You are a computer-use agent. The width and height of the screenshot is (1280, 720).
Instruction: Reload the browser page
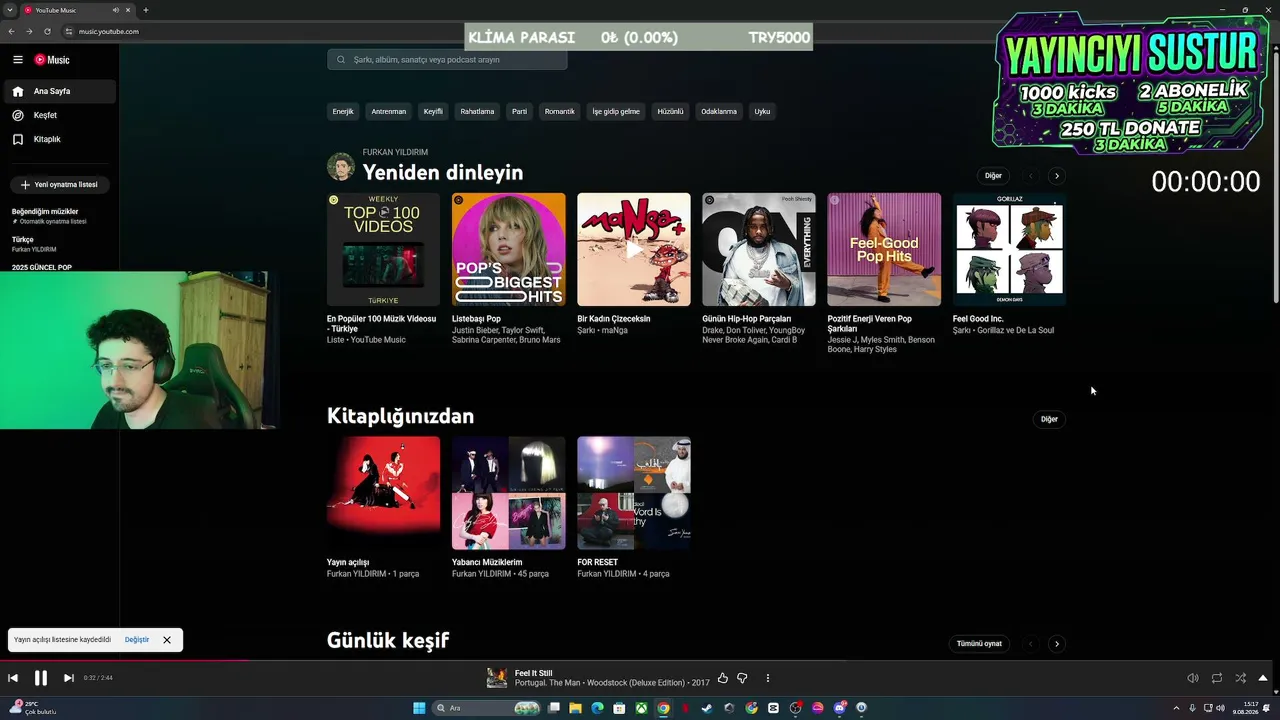(47, 31)
